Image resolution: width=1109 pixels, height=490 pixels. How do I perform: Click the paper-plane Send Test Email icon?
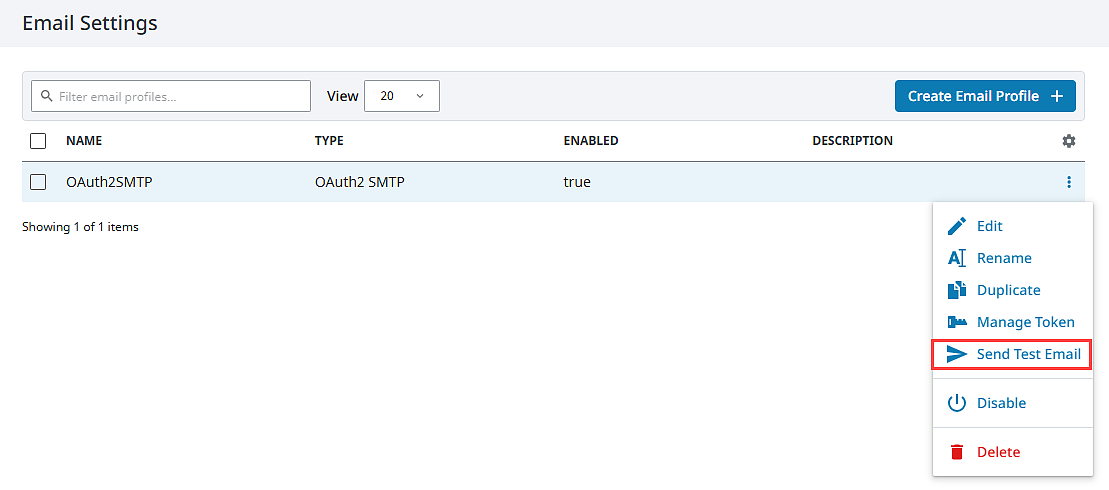pos(956,354)
